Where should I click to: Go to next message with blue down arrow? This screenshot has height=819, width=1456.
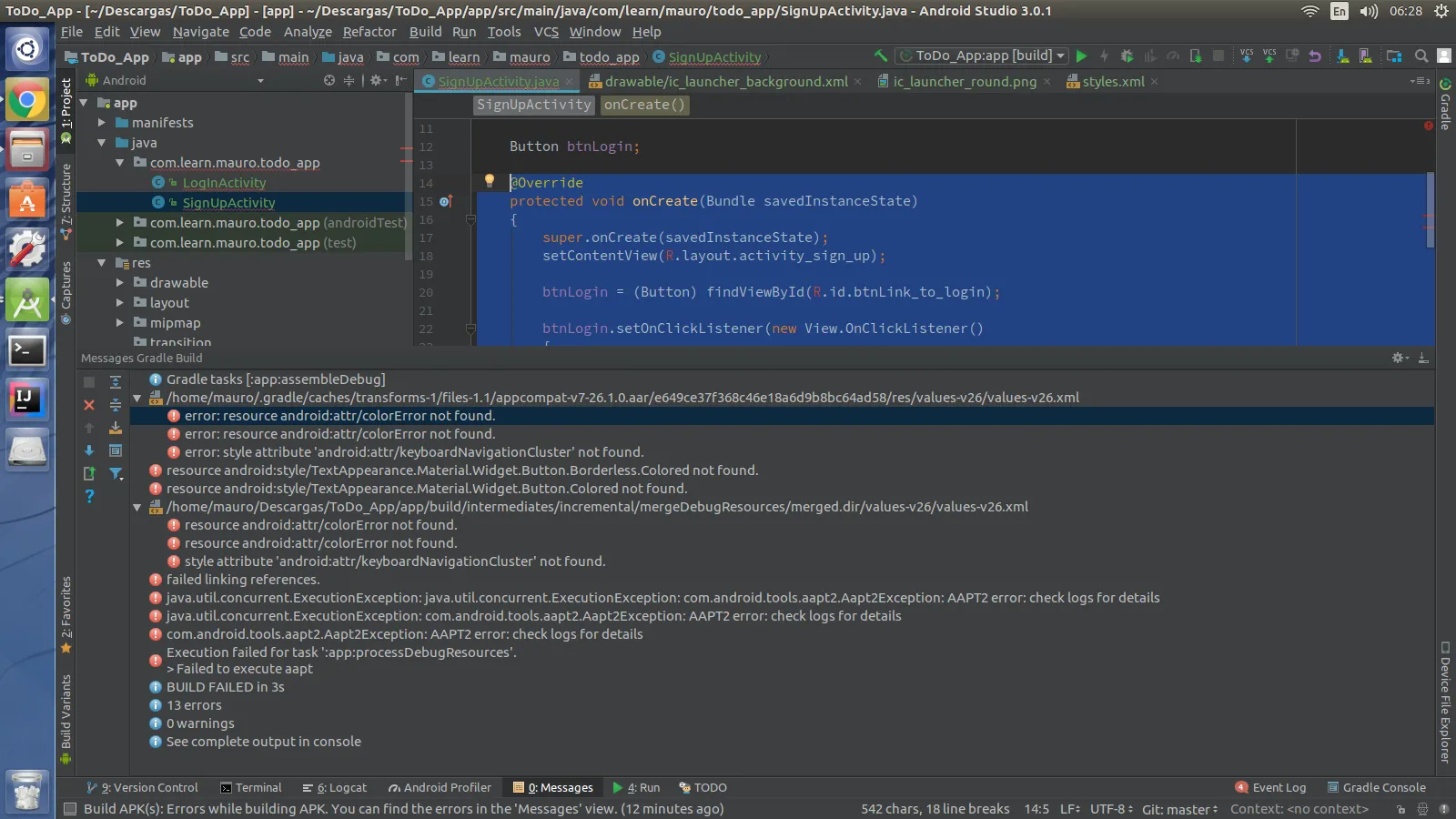coord(89,450)
